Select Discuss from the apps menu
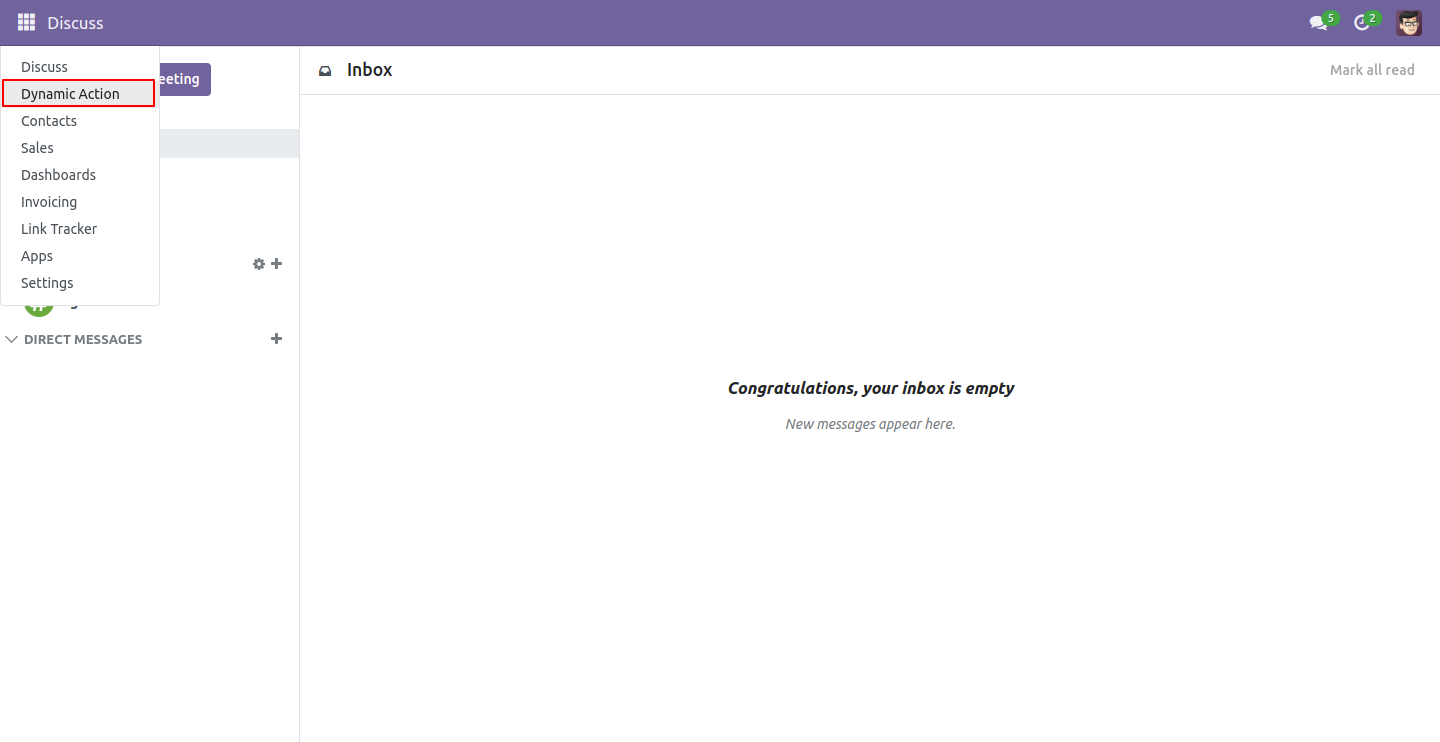Viewport: 1440px width, 742px height. click(x=80, y=67)
